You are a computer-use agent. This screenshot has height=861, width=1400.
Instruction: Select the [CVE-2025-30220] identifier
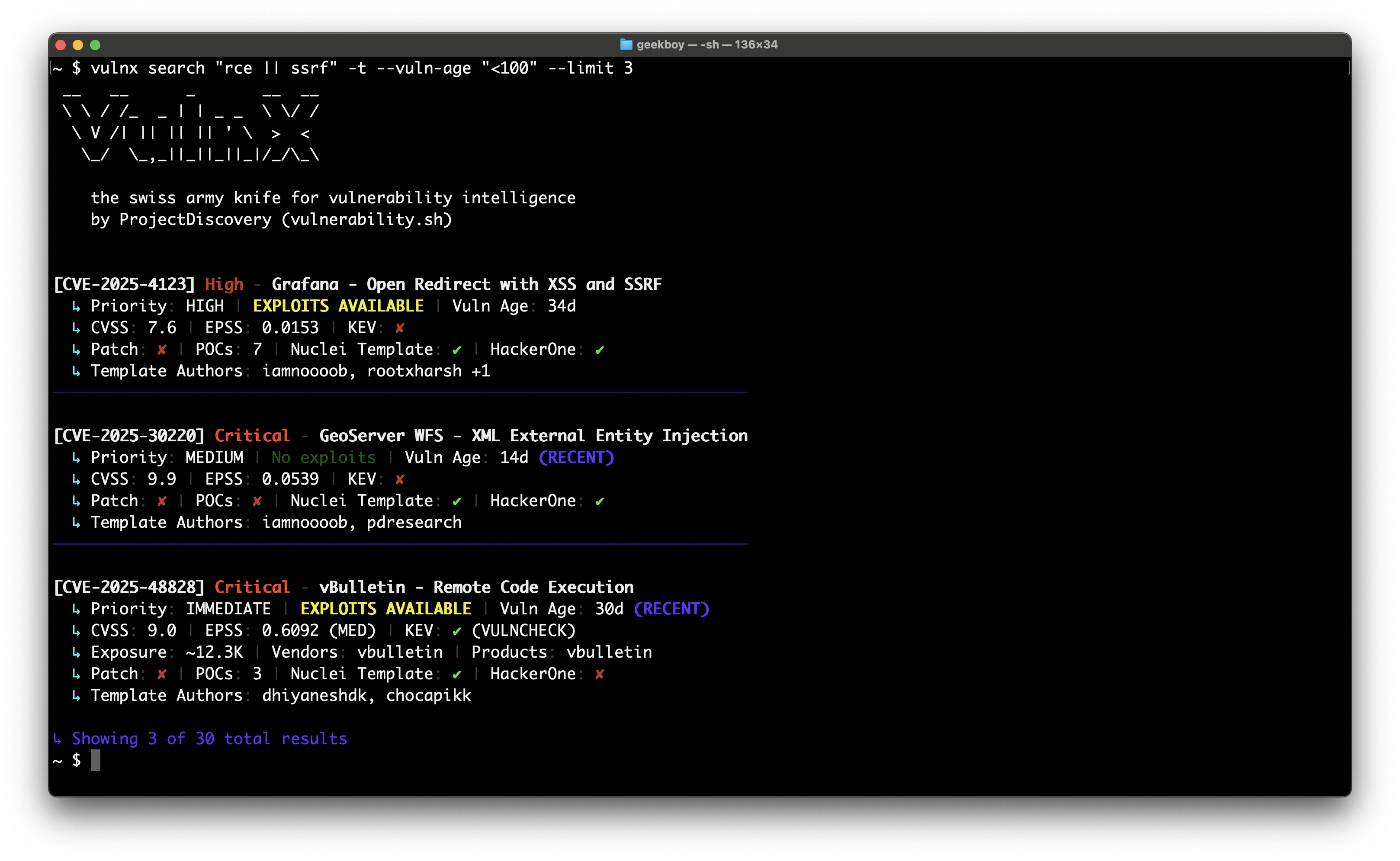tap(128, 436)
